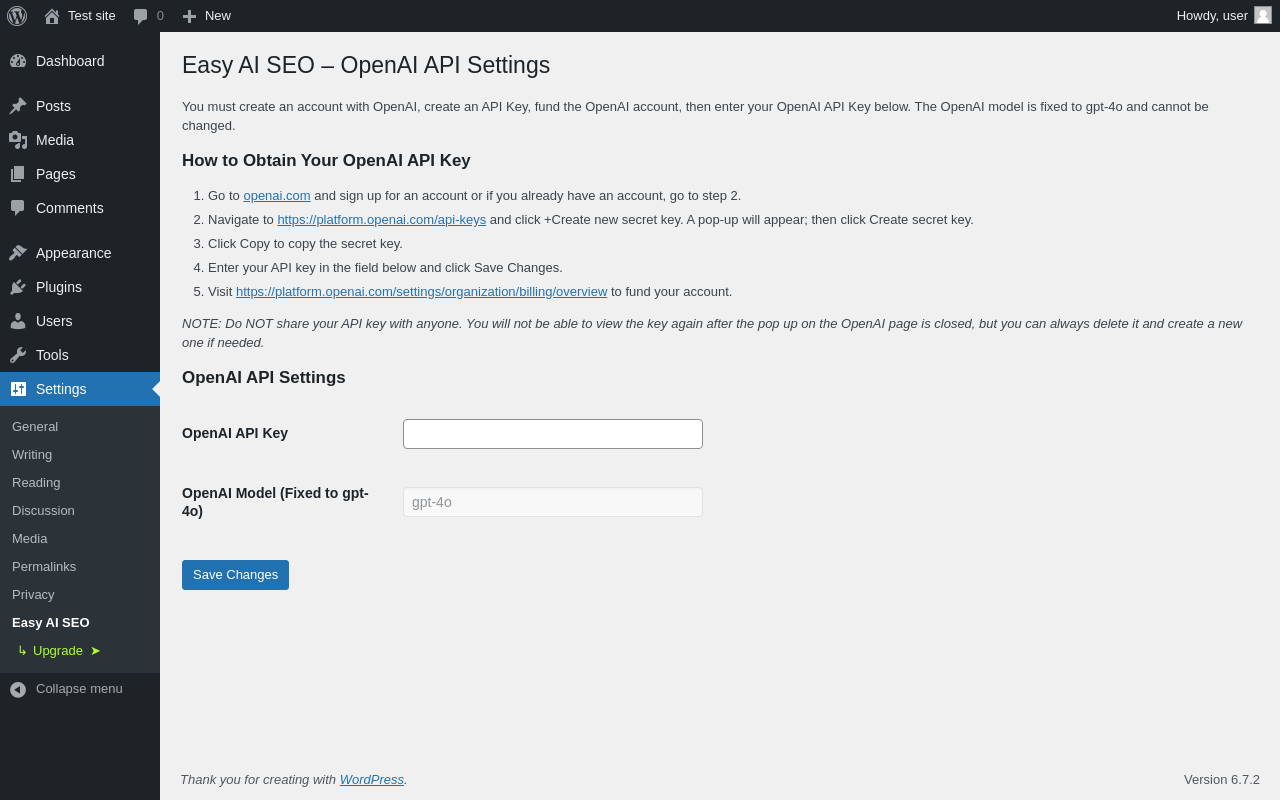The image size is (1280, 800).
Task: Open the Test site home icon
Action: [x=52, y=16]
